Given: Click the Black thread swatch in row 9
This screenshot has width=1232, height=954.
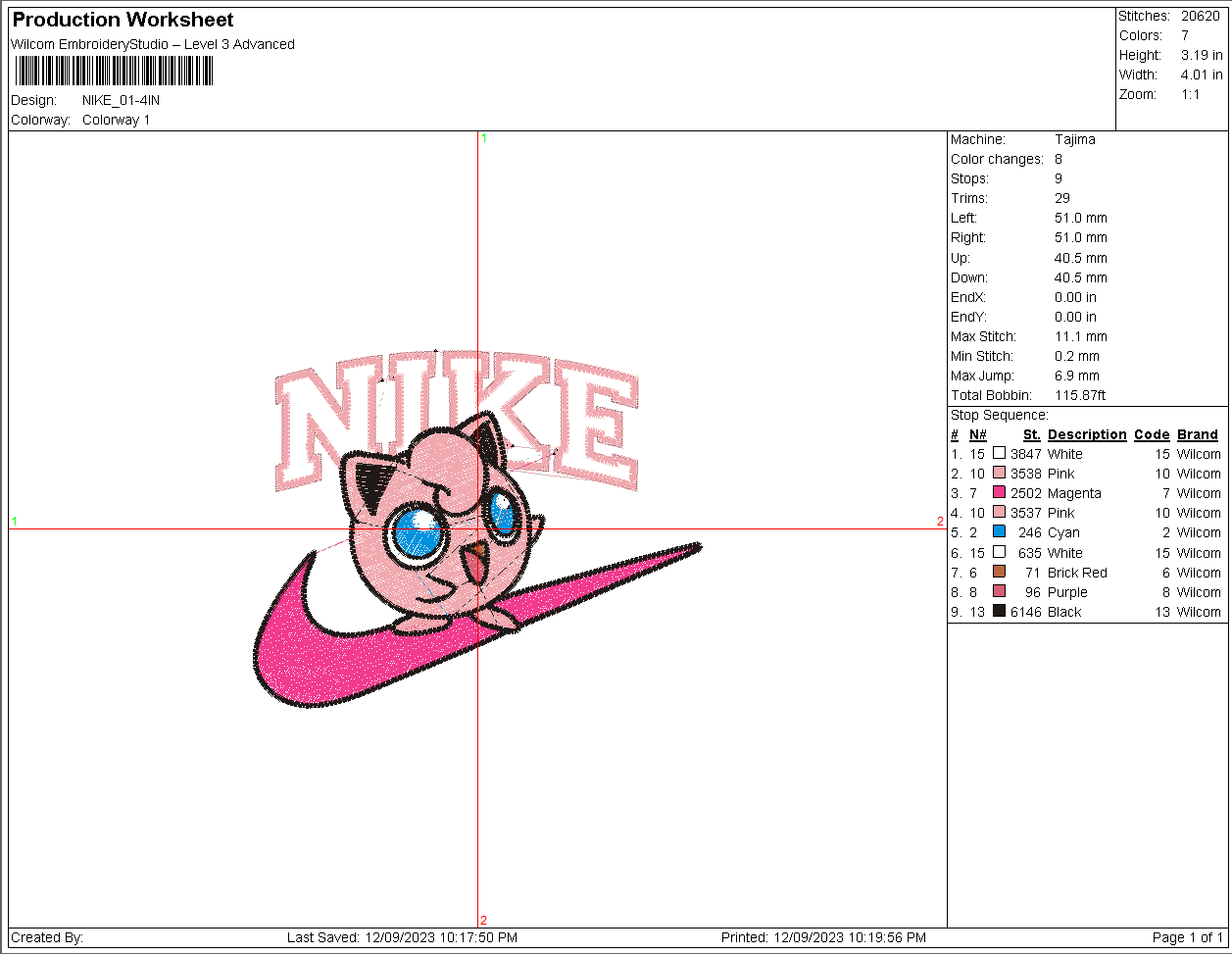Looking at the screenshot, I should point(999,611).
